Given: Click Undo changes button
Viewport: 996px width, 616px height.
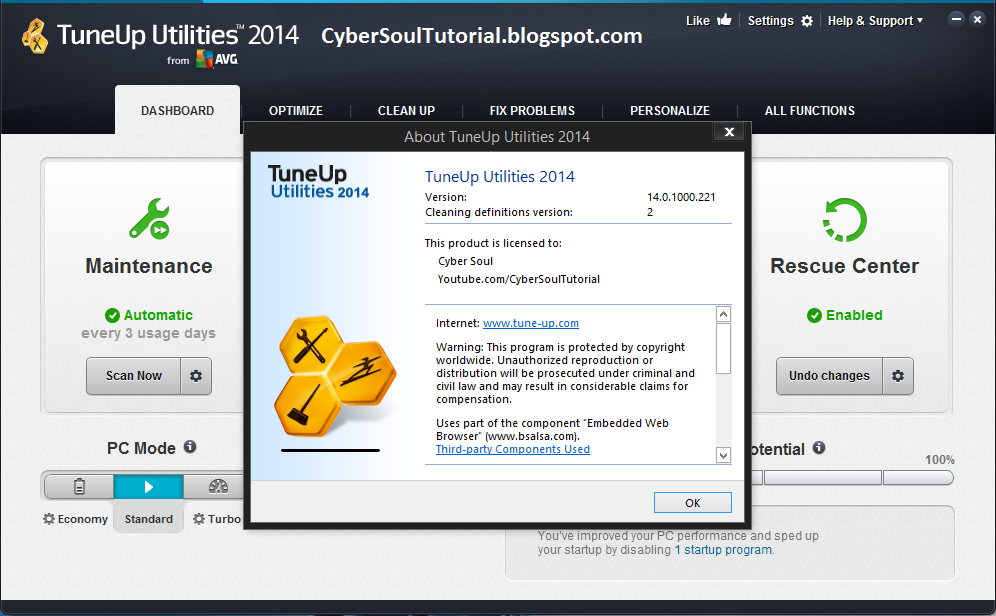Looking at the screenshot, I should (x=829, y=376).
